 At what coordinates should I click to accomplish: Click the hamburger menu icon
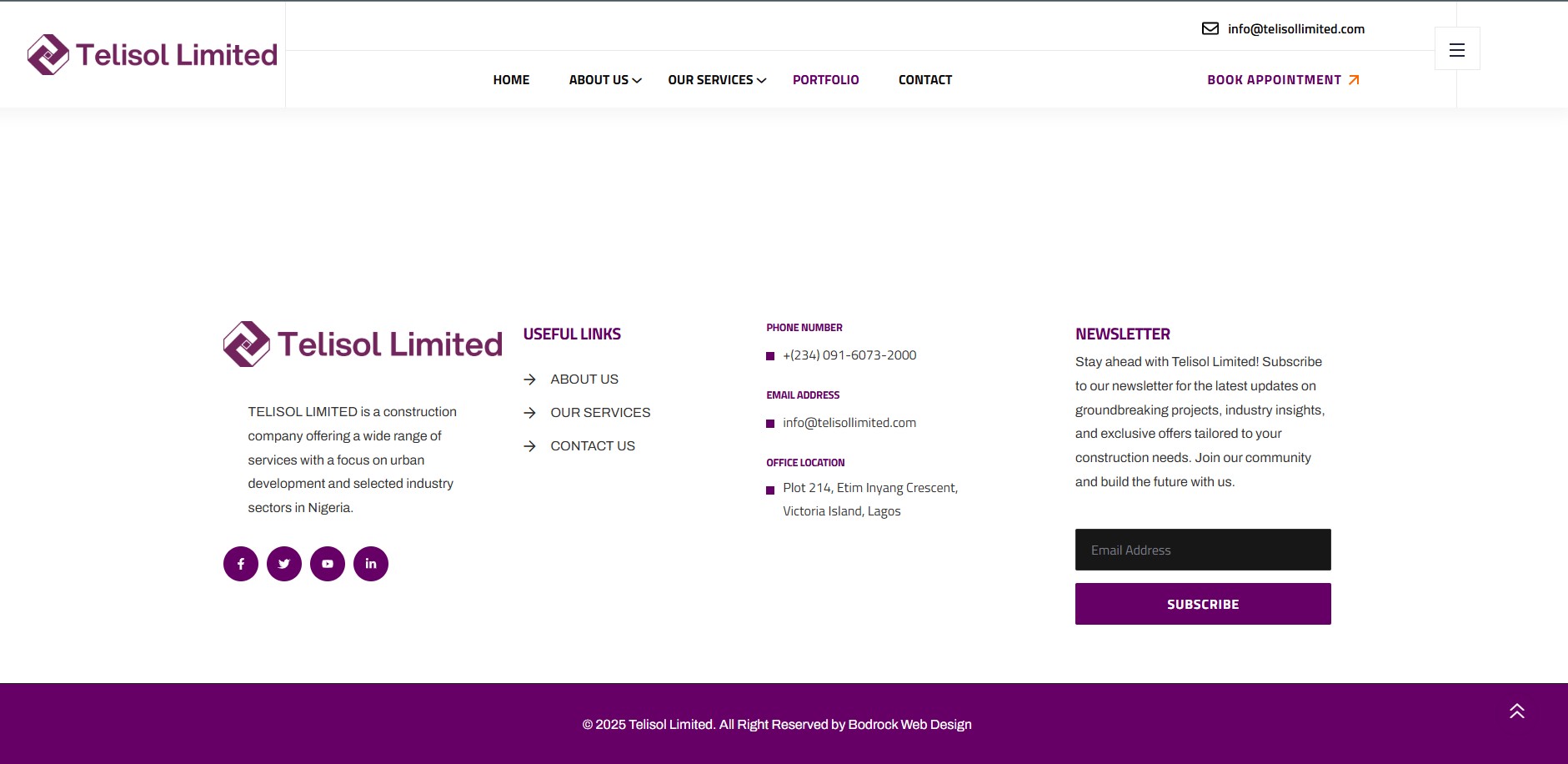tap(1456, 49)
